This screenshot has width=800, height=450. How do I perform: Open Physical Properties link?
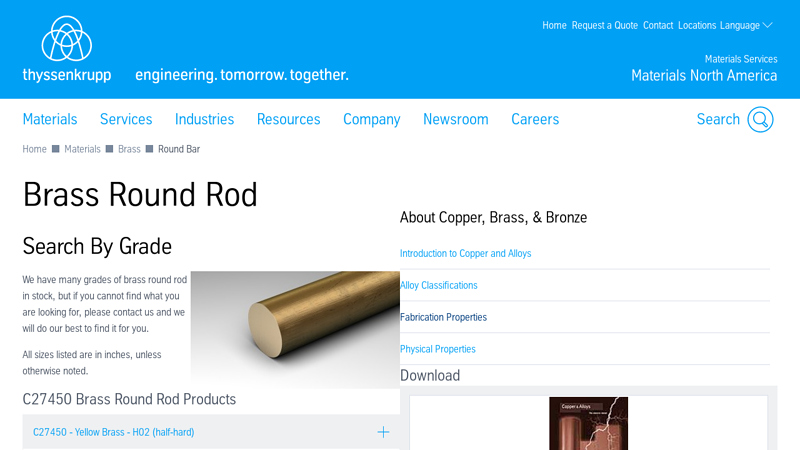tap(438, 349)
